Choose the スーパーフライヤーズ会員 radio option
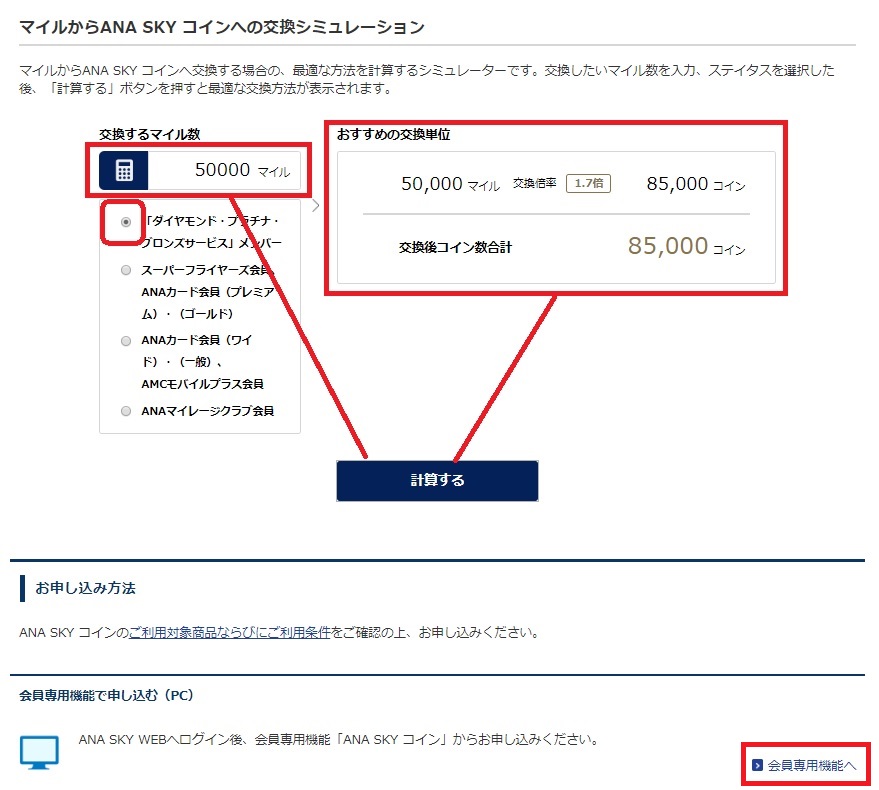The width and height of the screenshot is (879, 790). point(126,270)
